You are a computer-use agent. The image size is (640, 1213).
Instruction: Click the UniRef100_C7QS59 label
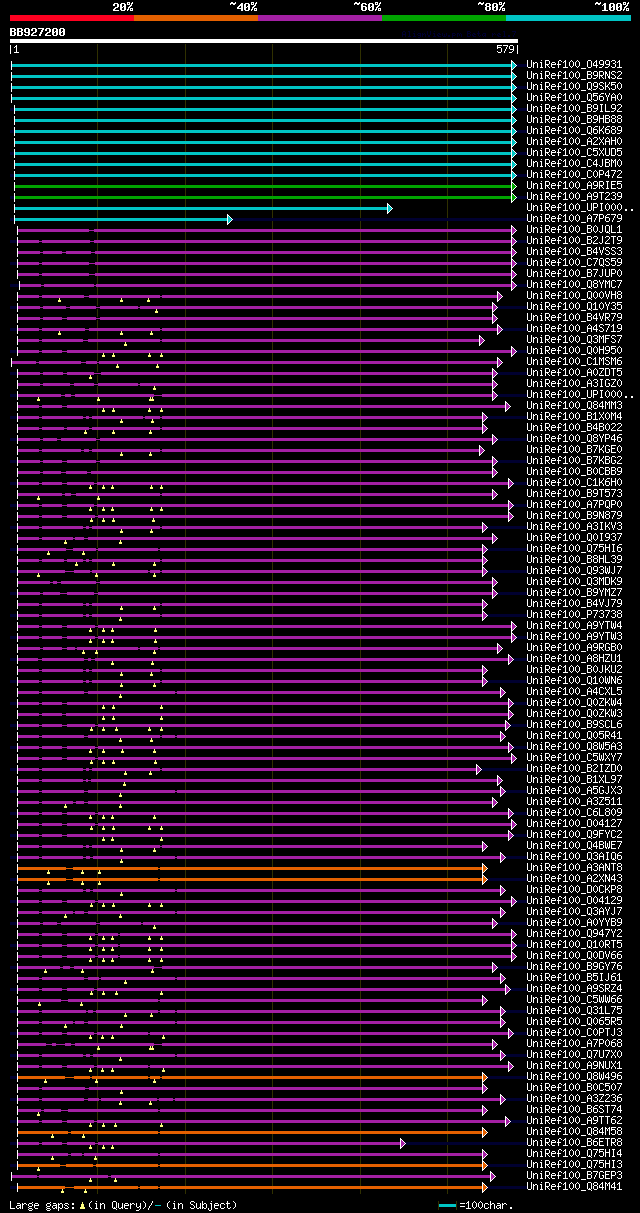[x=574, y=262]
